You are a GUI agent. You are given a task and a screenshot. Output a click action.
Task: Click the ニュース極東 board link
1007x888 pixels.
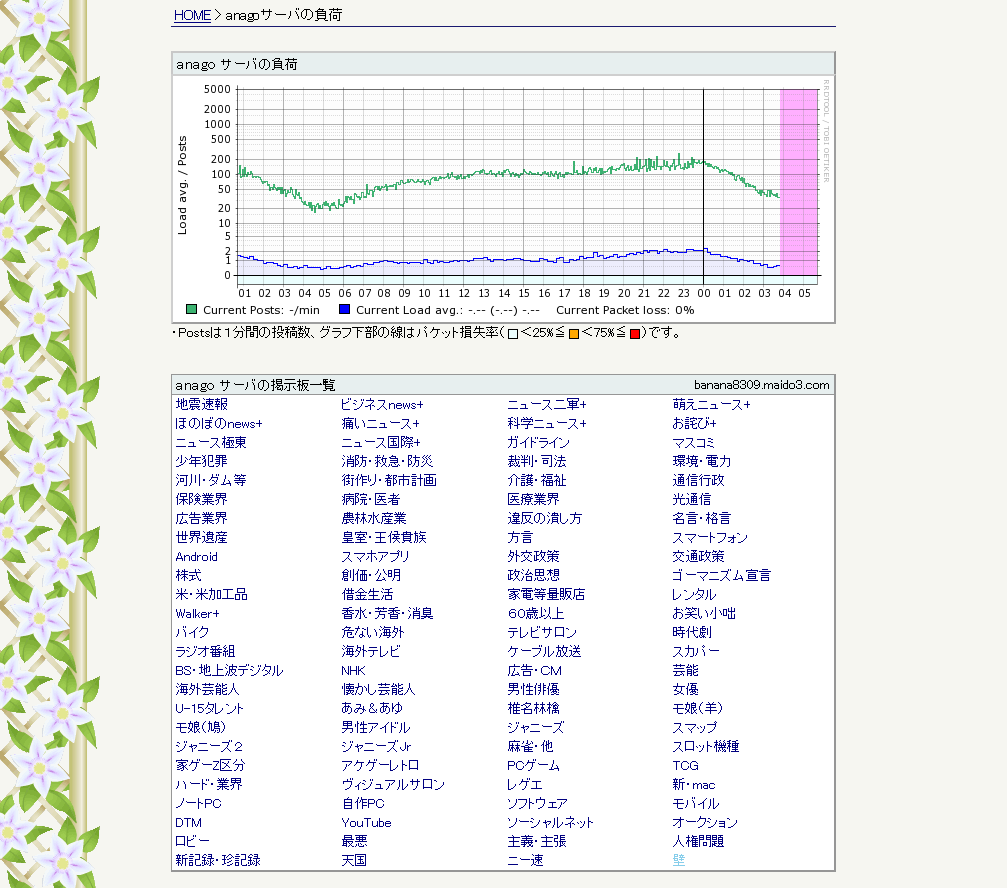pos(211,442)
